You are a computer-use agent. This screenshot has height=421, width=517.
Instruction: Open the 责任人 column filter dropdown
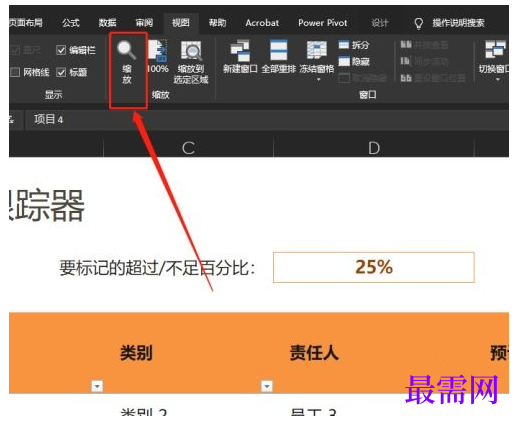tap(267, 386)
